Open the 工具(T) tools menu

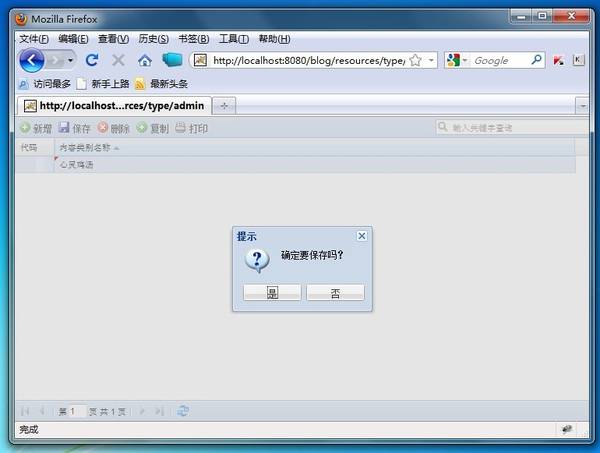coord(233,39)
